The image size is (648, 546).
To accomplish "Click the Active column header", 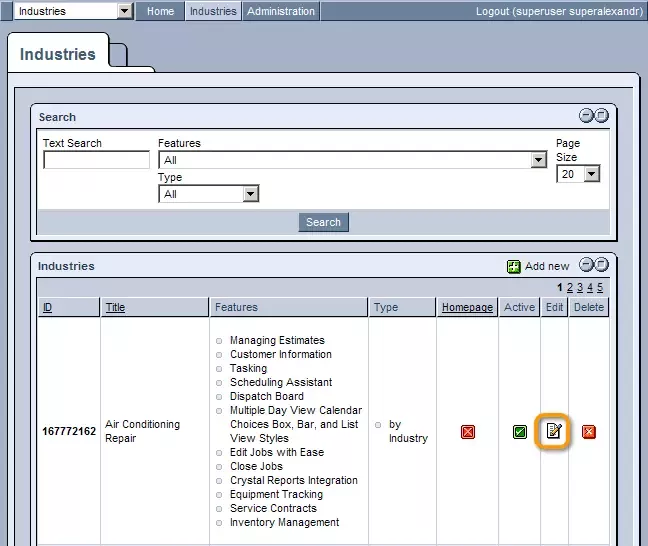I will (519, 308).
